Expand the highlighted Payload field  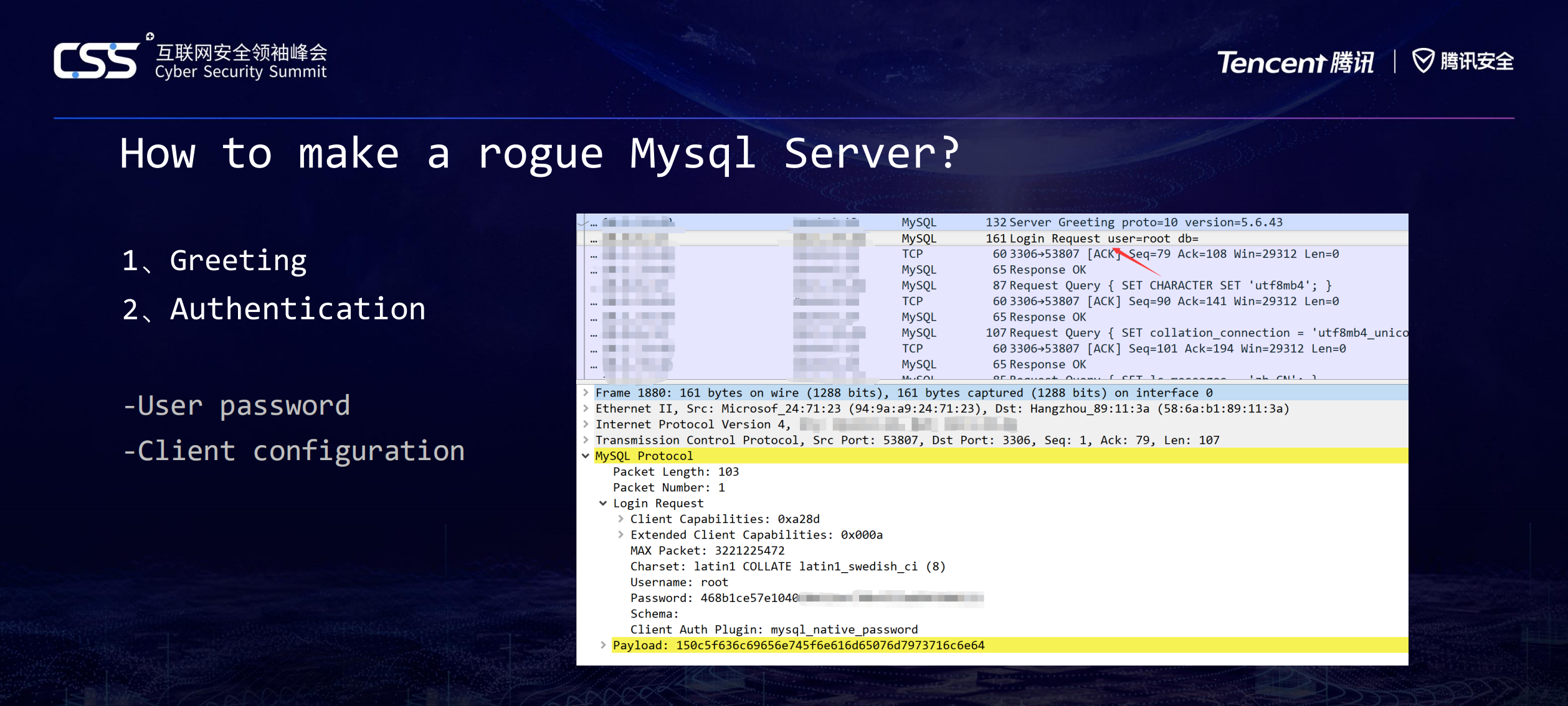coord(603,646)
